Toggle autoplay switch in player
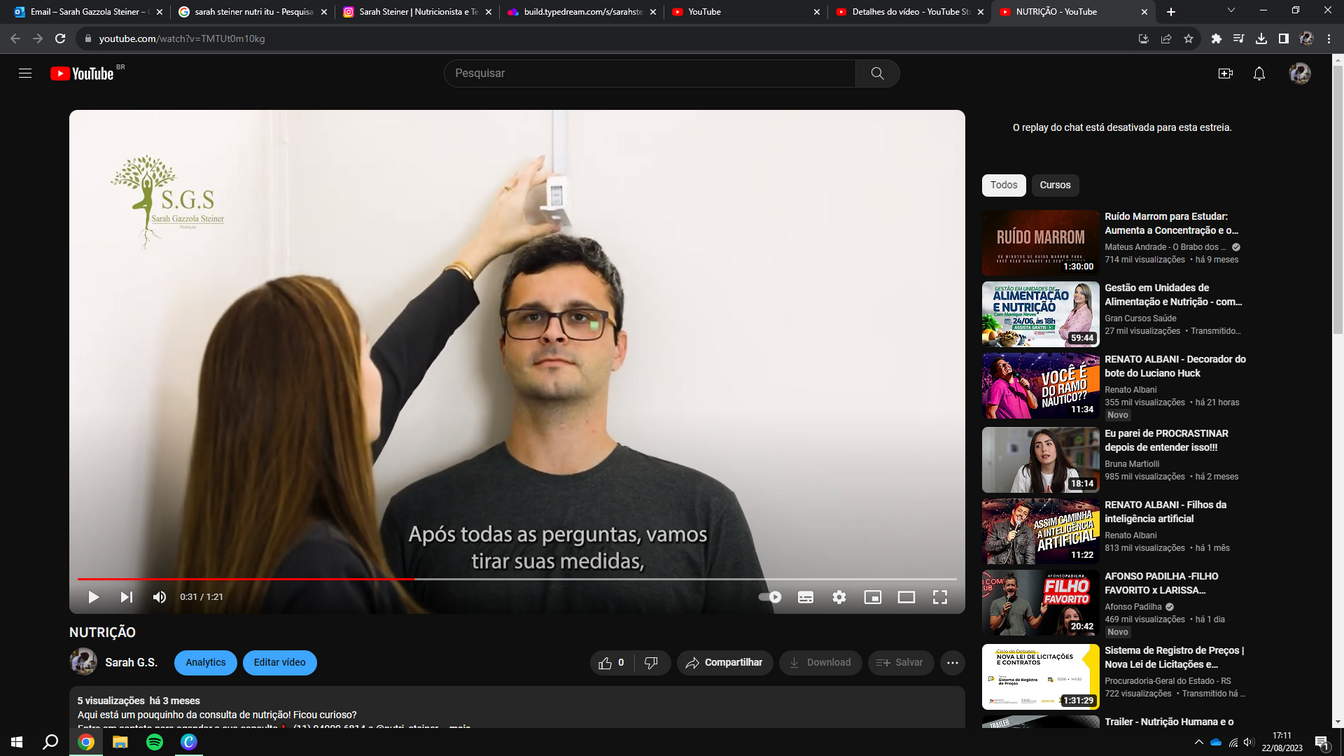The image size is (1344, 756). [770, 597]
